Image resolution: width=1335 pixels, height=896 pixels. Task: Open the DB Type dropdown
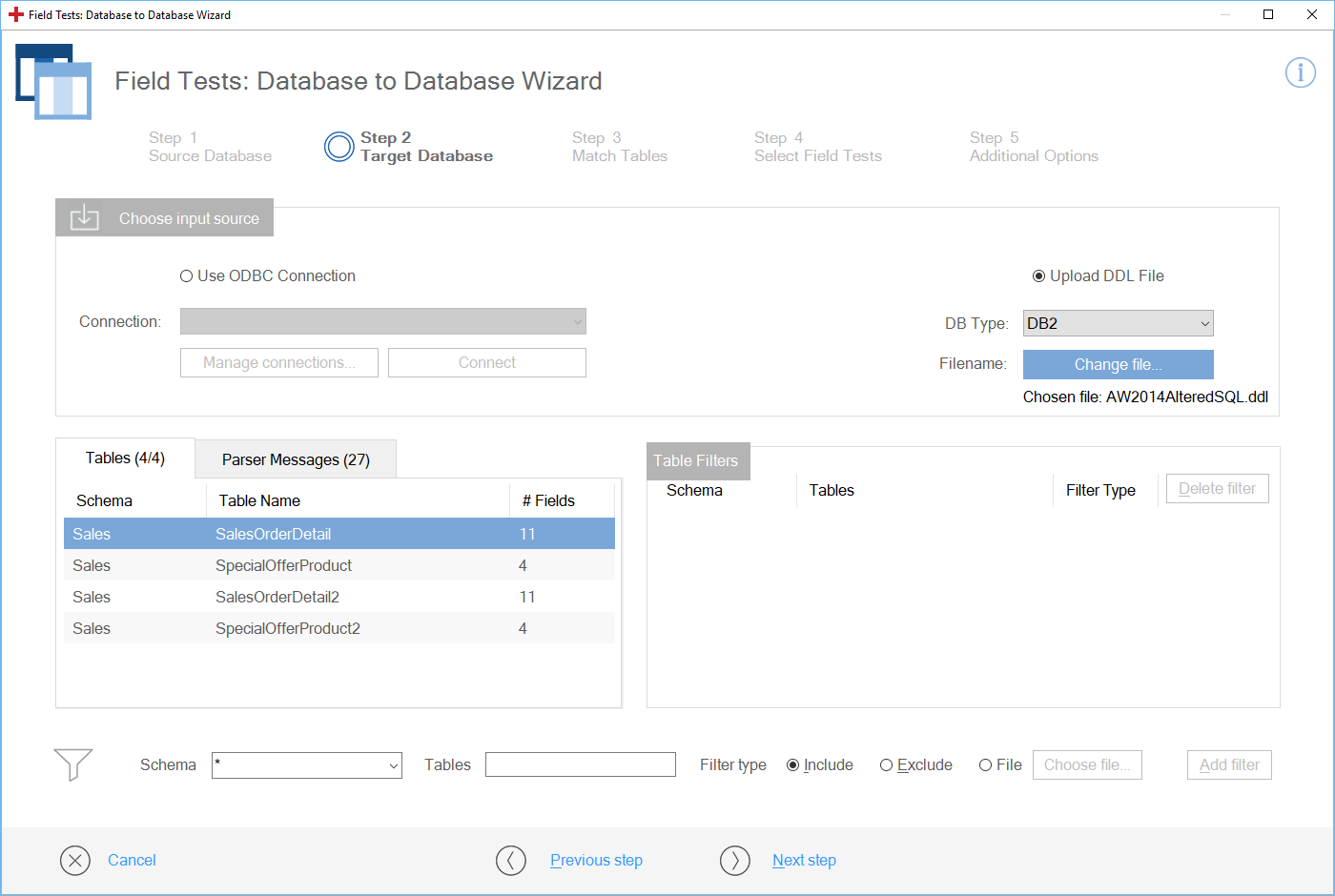click(x=1118, y=324)
